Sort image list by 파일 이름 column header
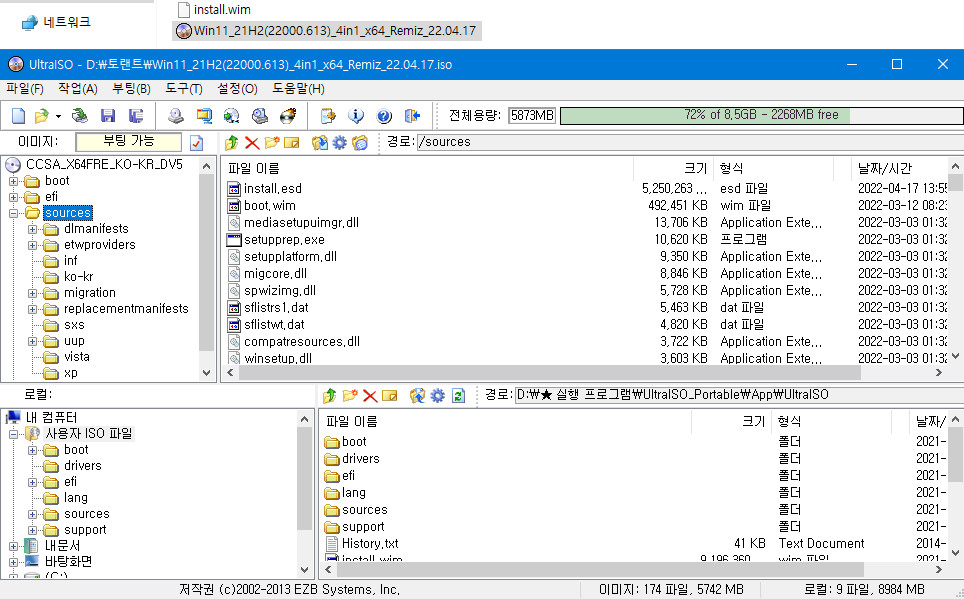964x599 pixels. [429, 169]
